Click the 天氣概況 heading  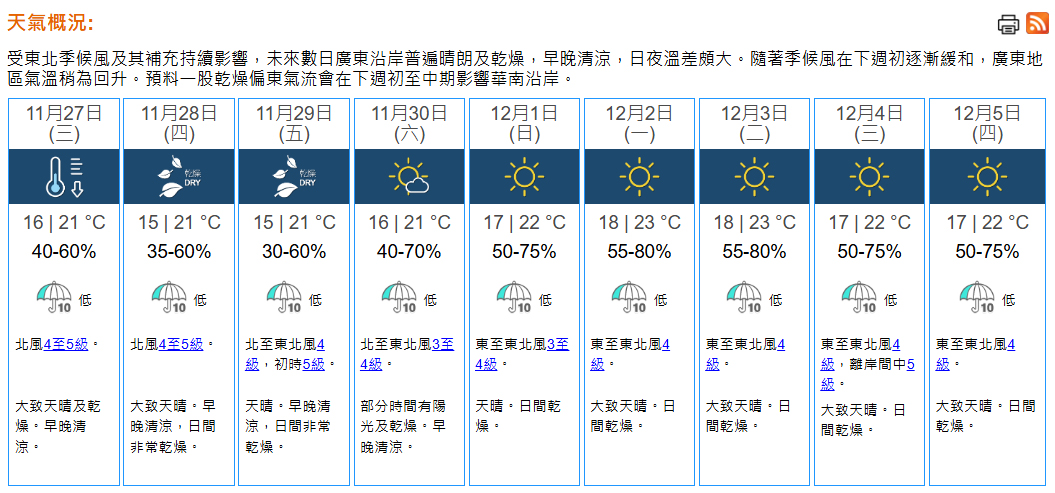point(50,23)
